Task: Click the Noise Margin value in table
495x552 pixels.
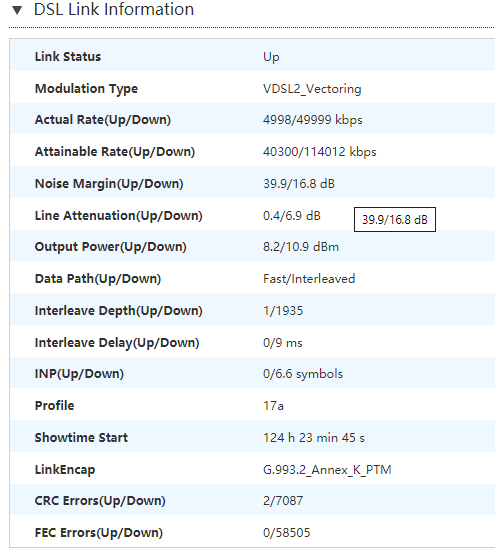Action: coord(299,184)
